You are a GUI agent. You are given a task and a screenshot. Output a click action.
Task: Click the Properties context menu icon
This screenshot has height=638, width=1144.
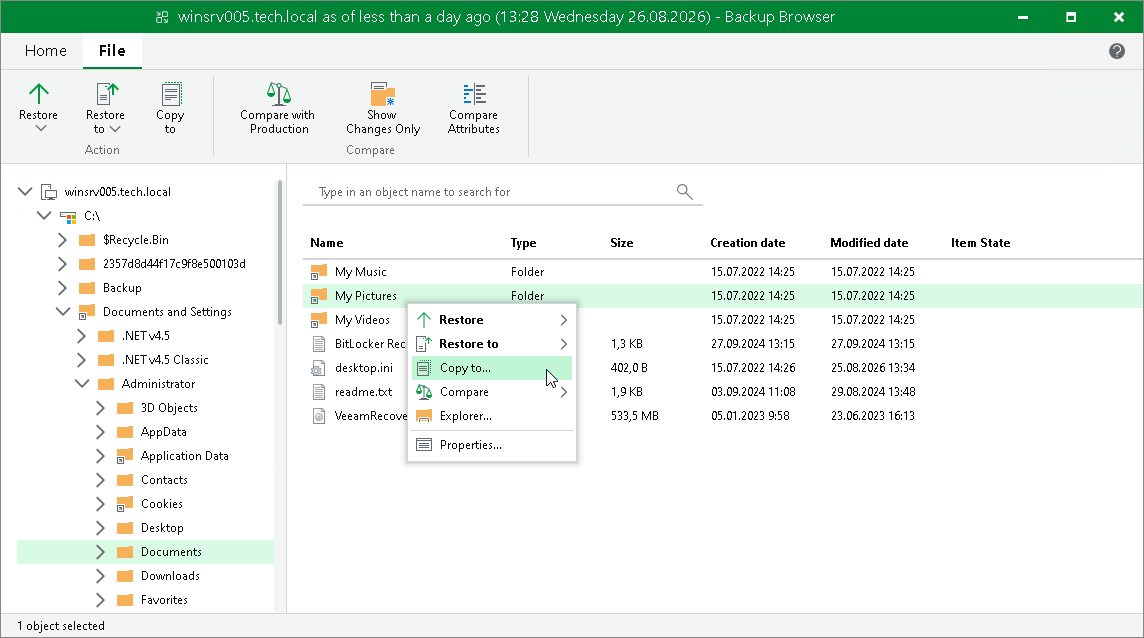[424, 445]
